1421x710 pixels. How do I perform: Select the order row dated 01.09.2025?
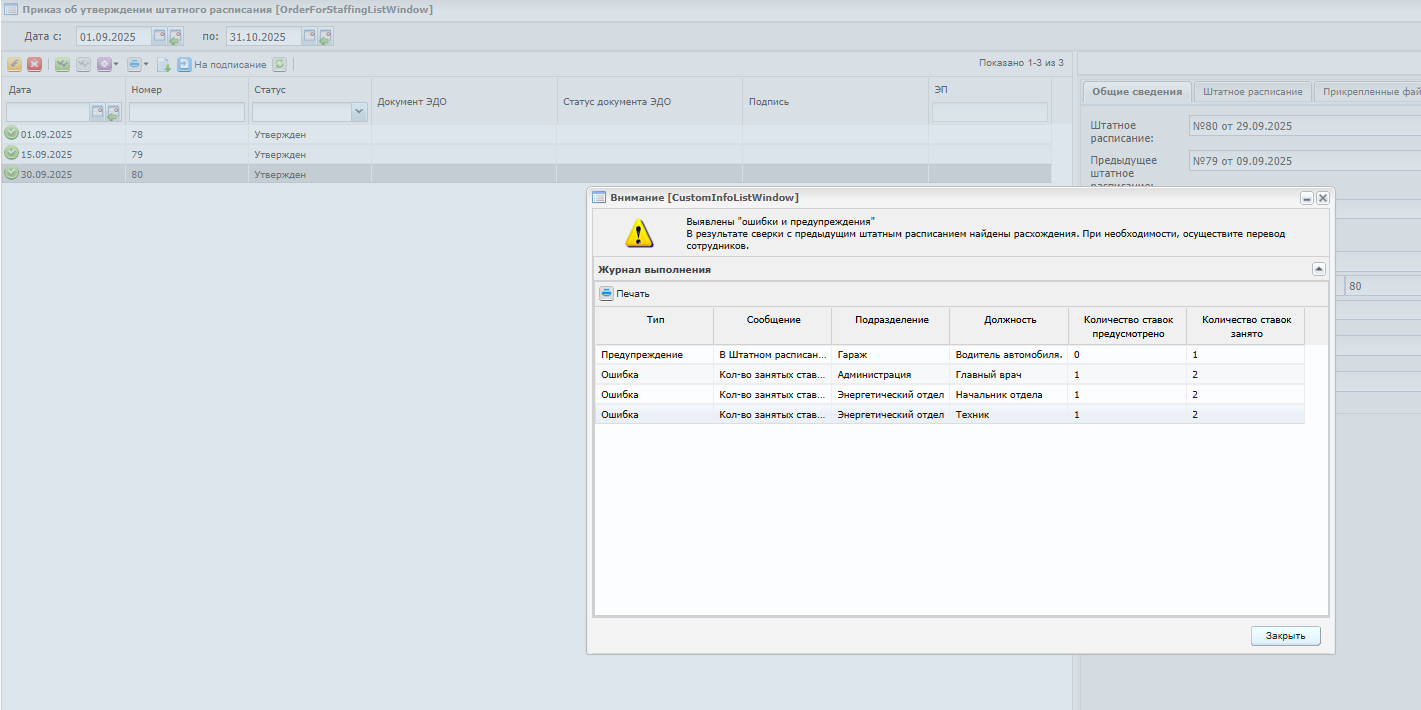pos(526,134)
